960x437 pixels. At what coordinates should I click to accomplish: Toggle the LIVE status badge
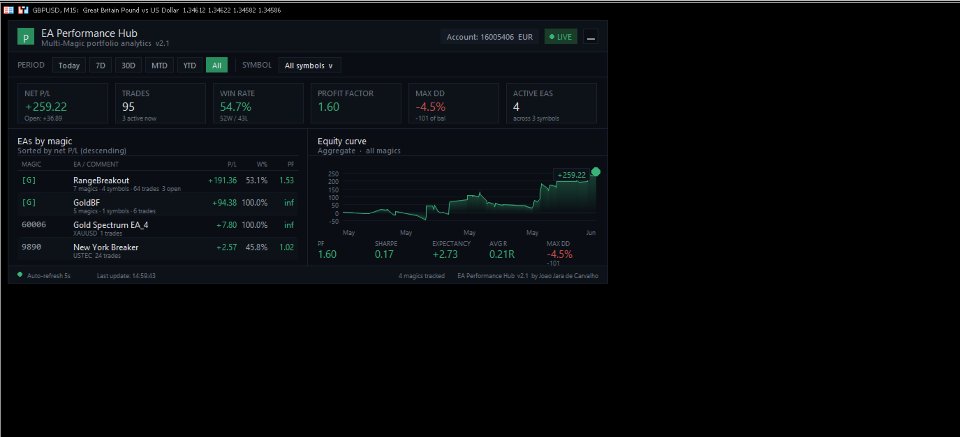tap(560, 37)
